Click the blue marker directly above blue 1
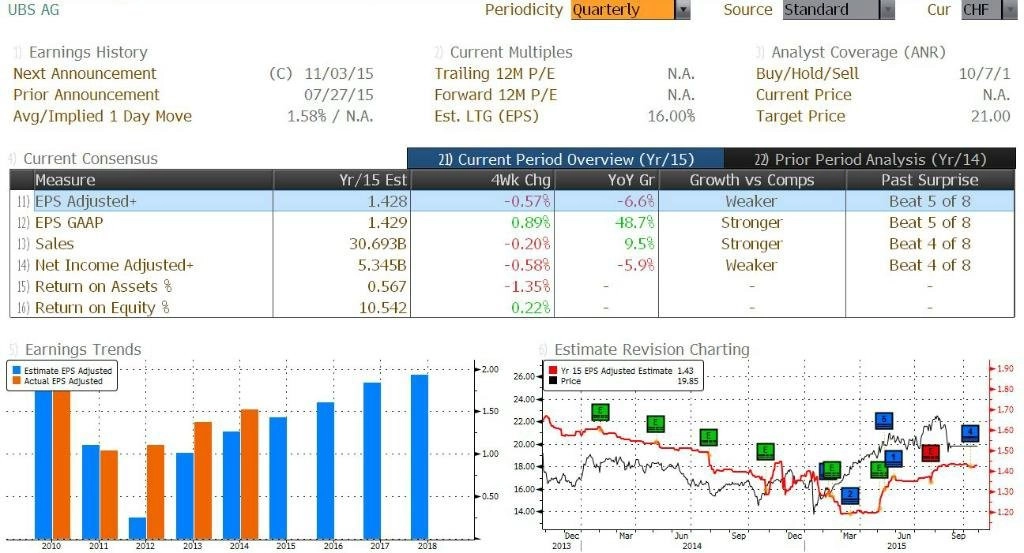 click(x=884, y=420)
